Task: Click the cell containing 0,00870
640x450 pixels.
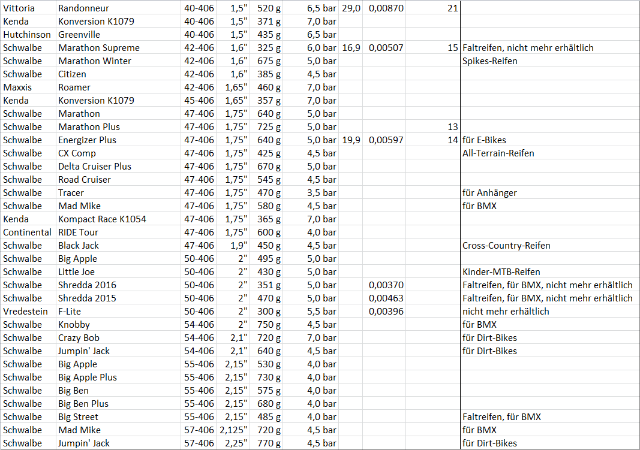Action: click(x=386, y=6)
